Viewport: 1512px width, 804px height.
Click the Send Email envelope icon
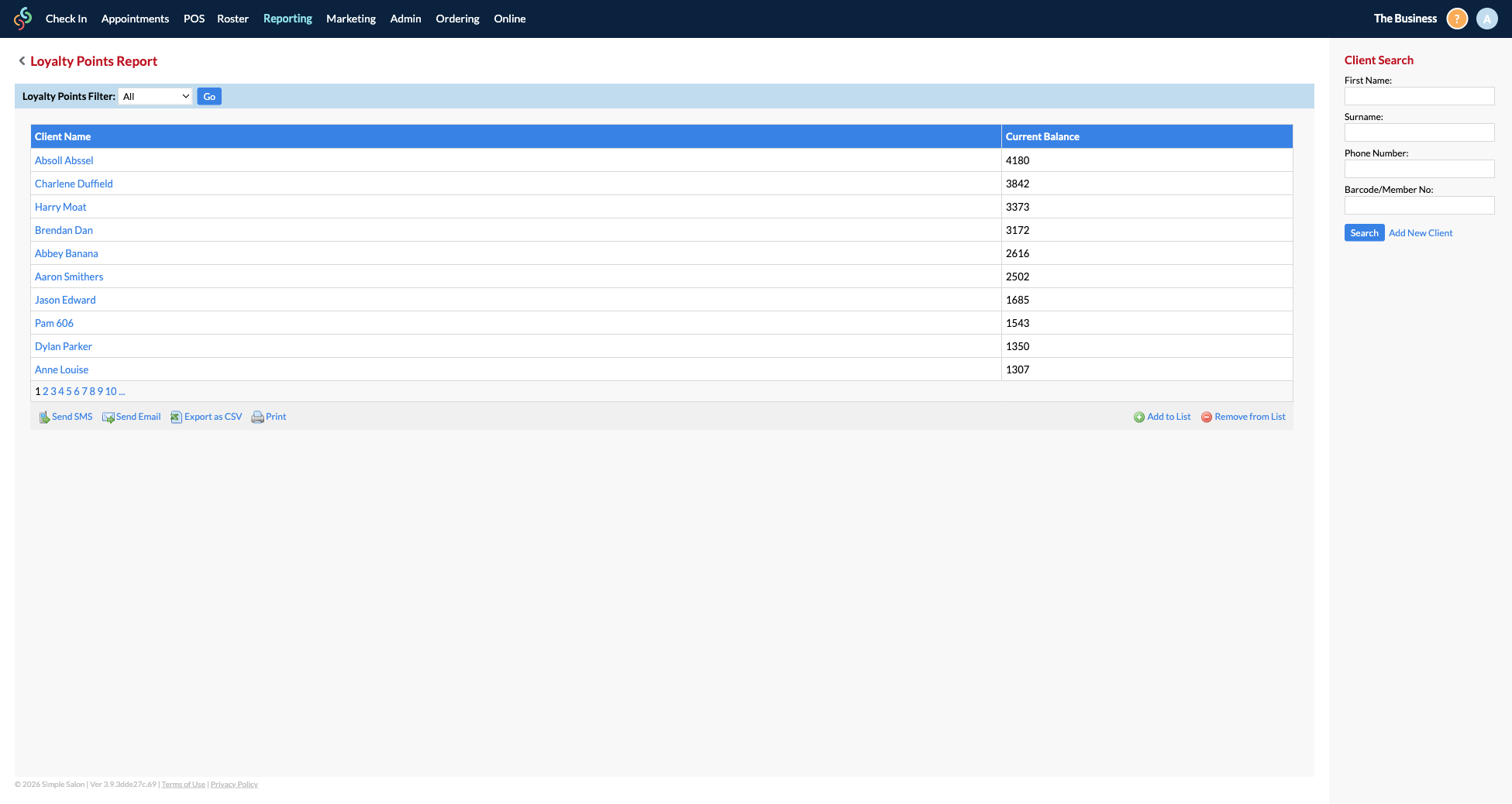coord(108,417)
